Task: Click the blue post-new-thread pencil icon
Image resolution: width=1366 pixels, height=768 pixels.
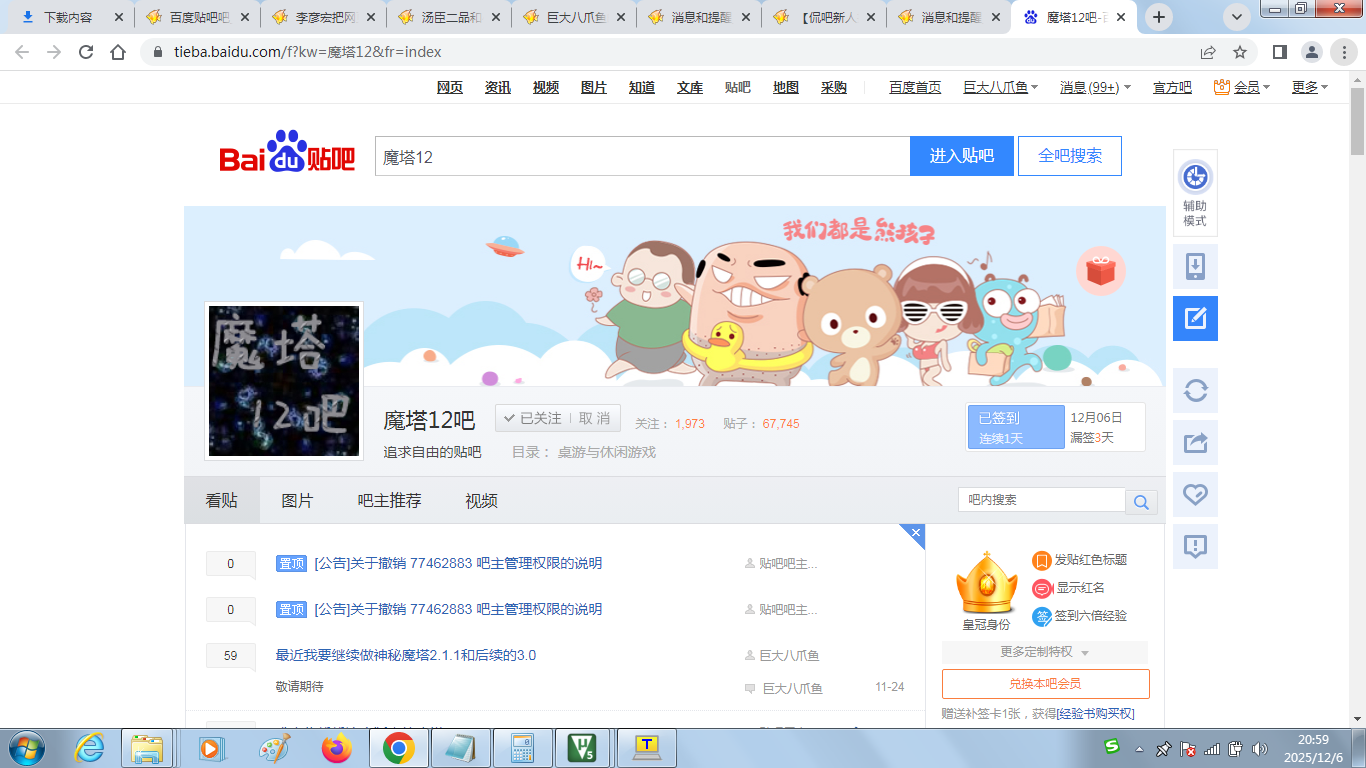Action: coord(1195,319)
